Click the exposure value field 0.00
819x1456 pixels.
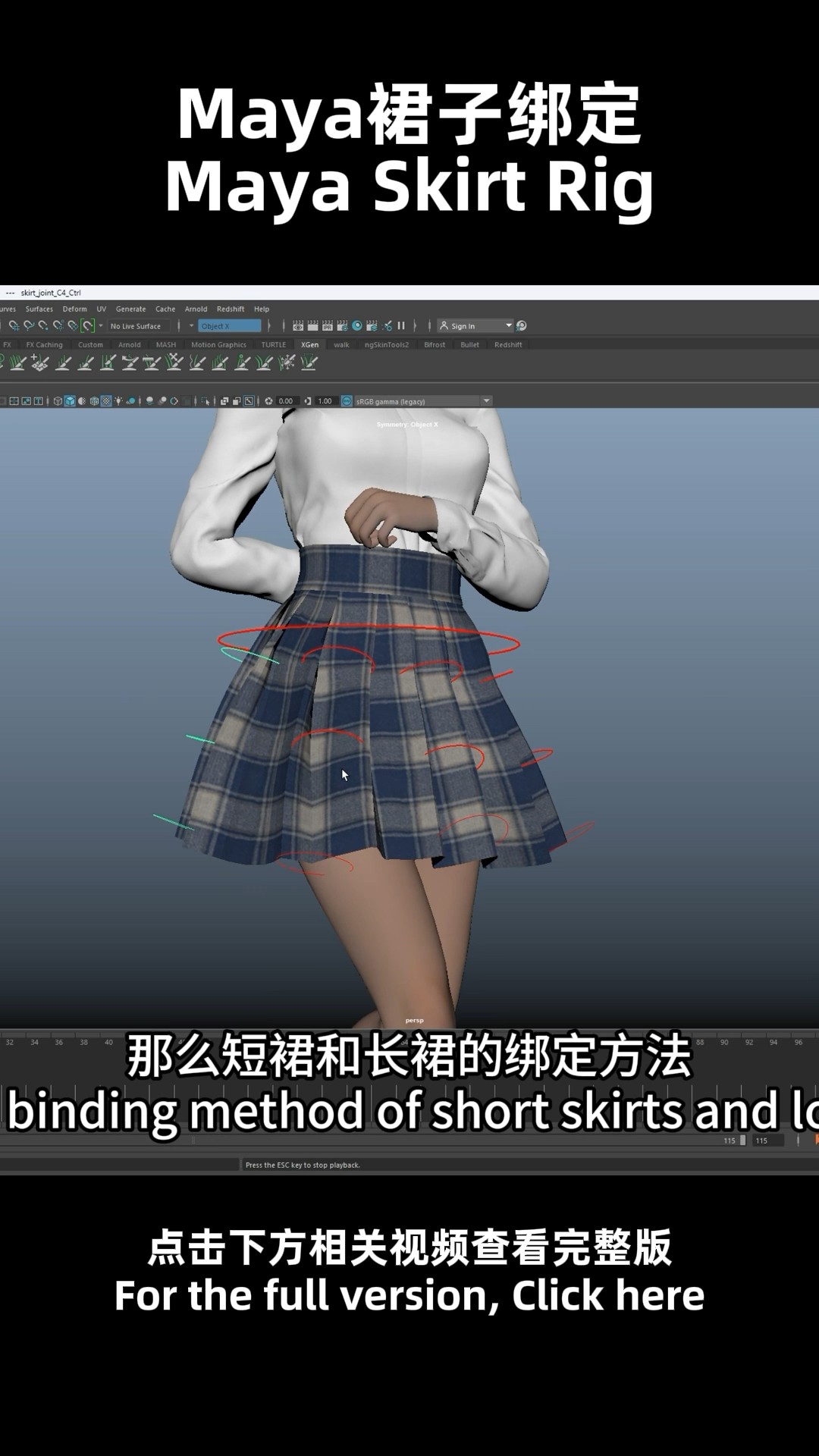286,400
